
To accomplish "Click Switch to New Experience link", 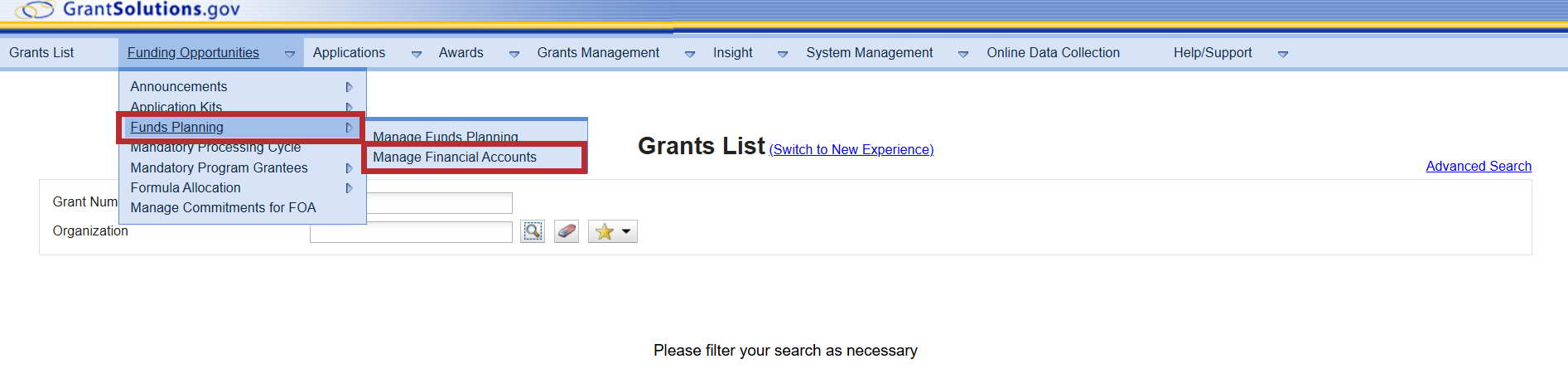I will pos(851,150).
